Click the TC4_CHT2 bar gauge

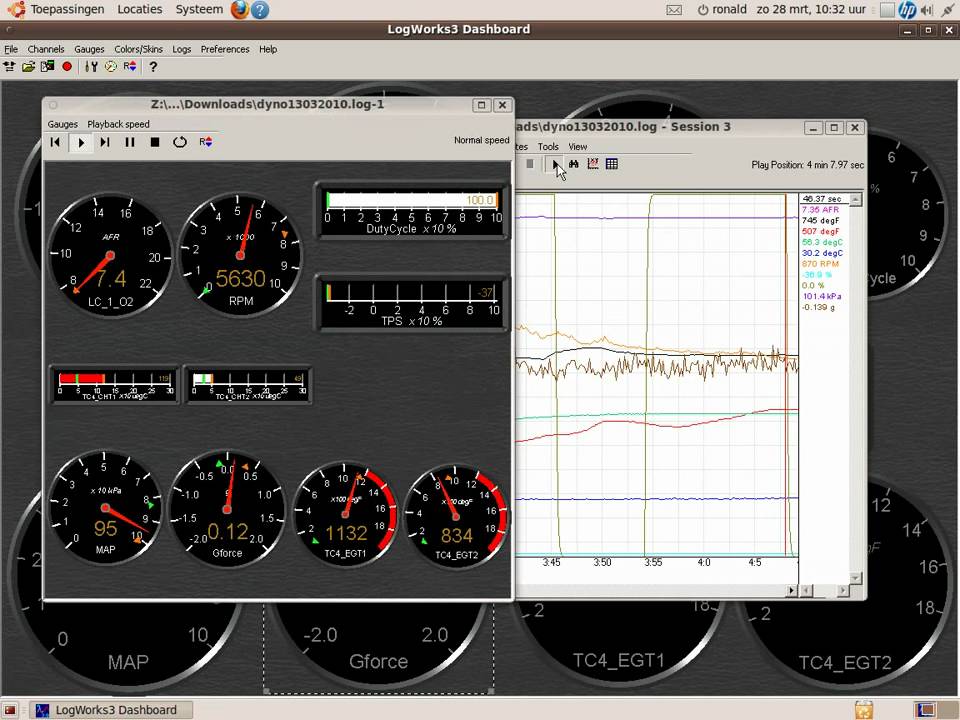click(x=247, y=384)
